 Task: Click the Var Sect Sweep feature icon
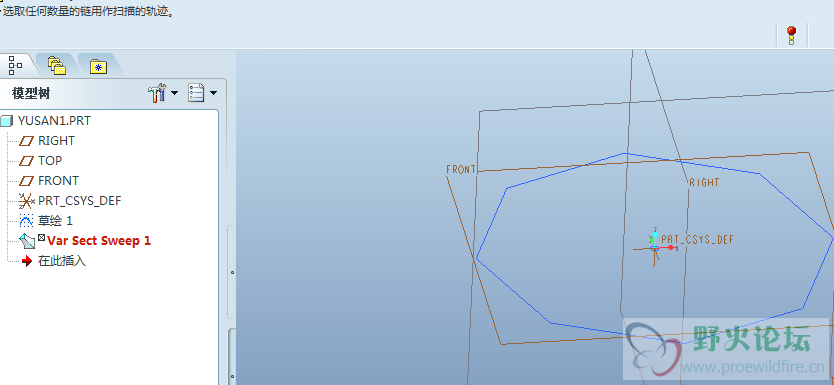27,241
